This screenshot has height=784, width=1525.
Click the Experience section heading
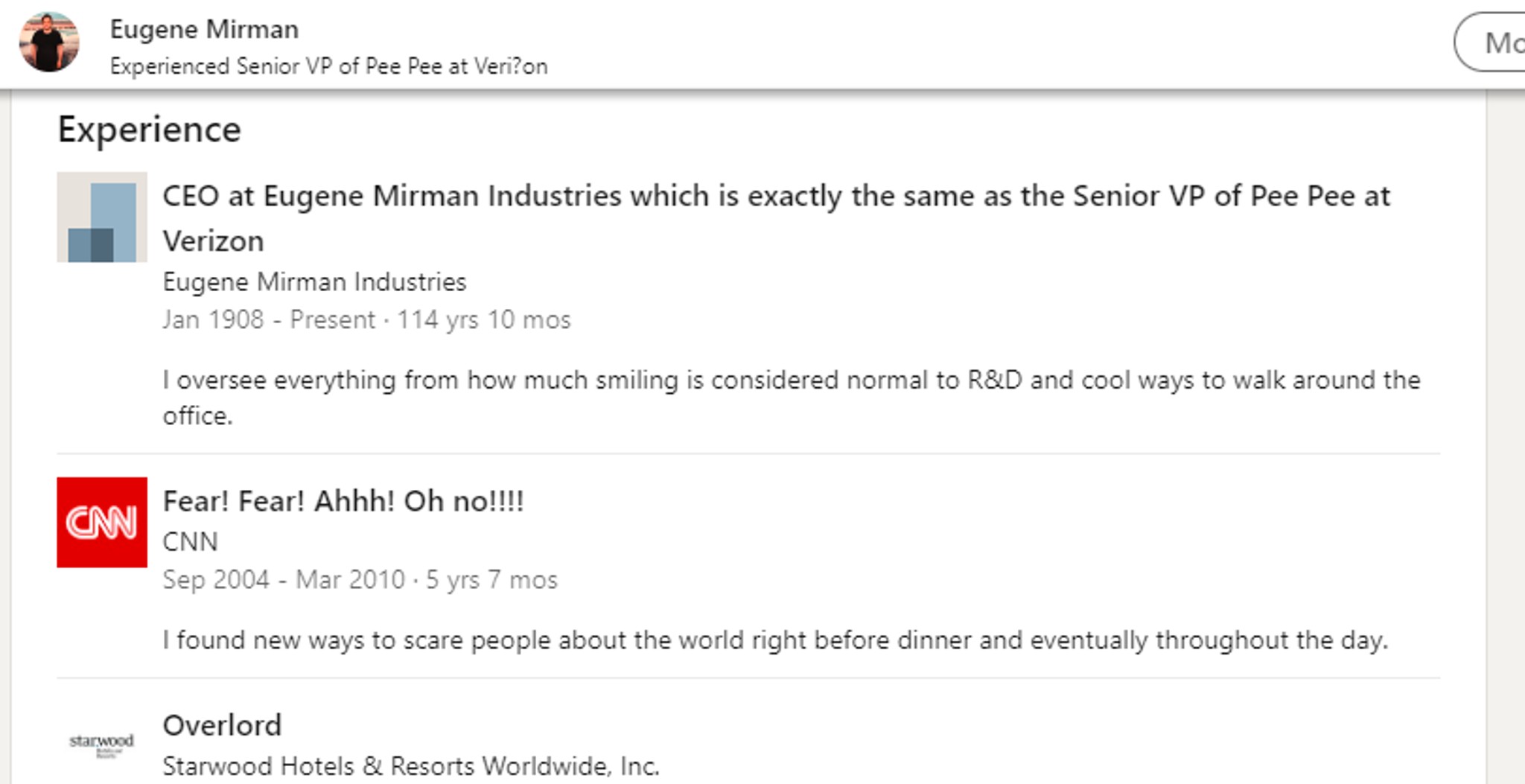coord(150,130)
